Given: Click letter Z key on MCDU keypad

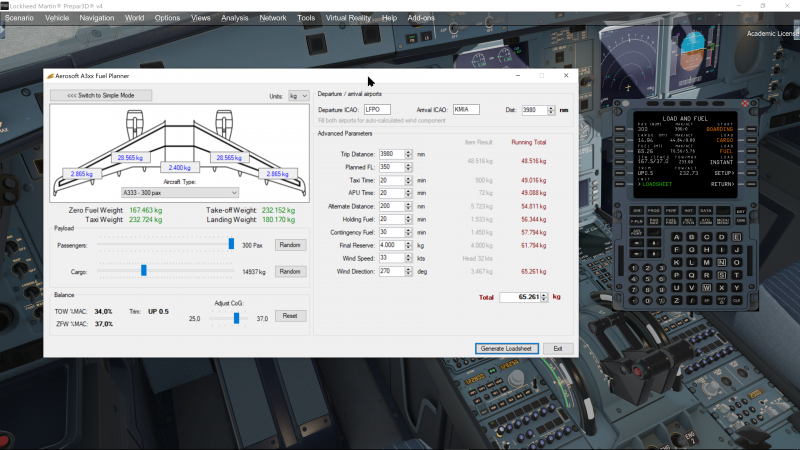Looking at the screenshot, I should point(677,300).
